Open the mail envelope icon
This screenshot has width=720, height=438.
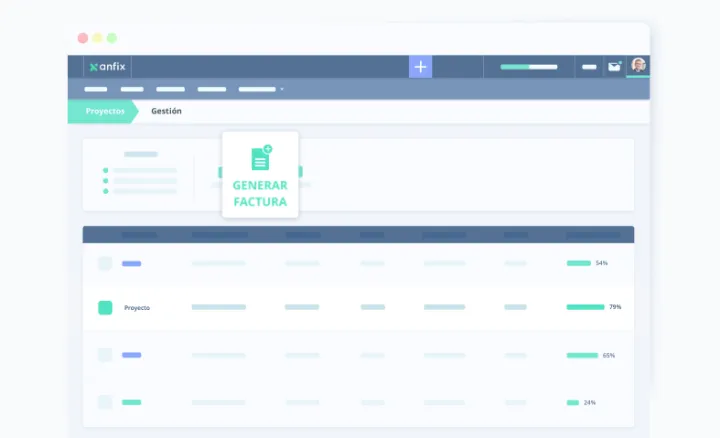(x=615, y=67)
